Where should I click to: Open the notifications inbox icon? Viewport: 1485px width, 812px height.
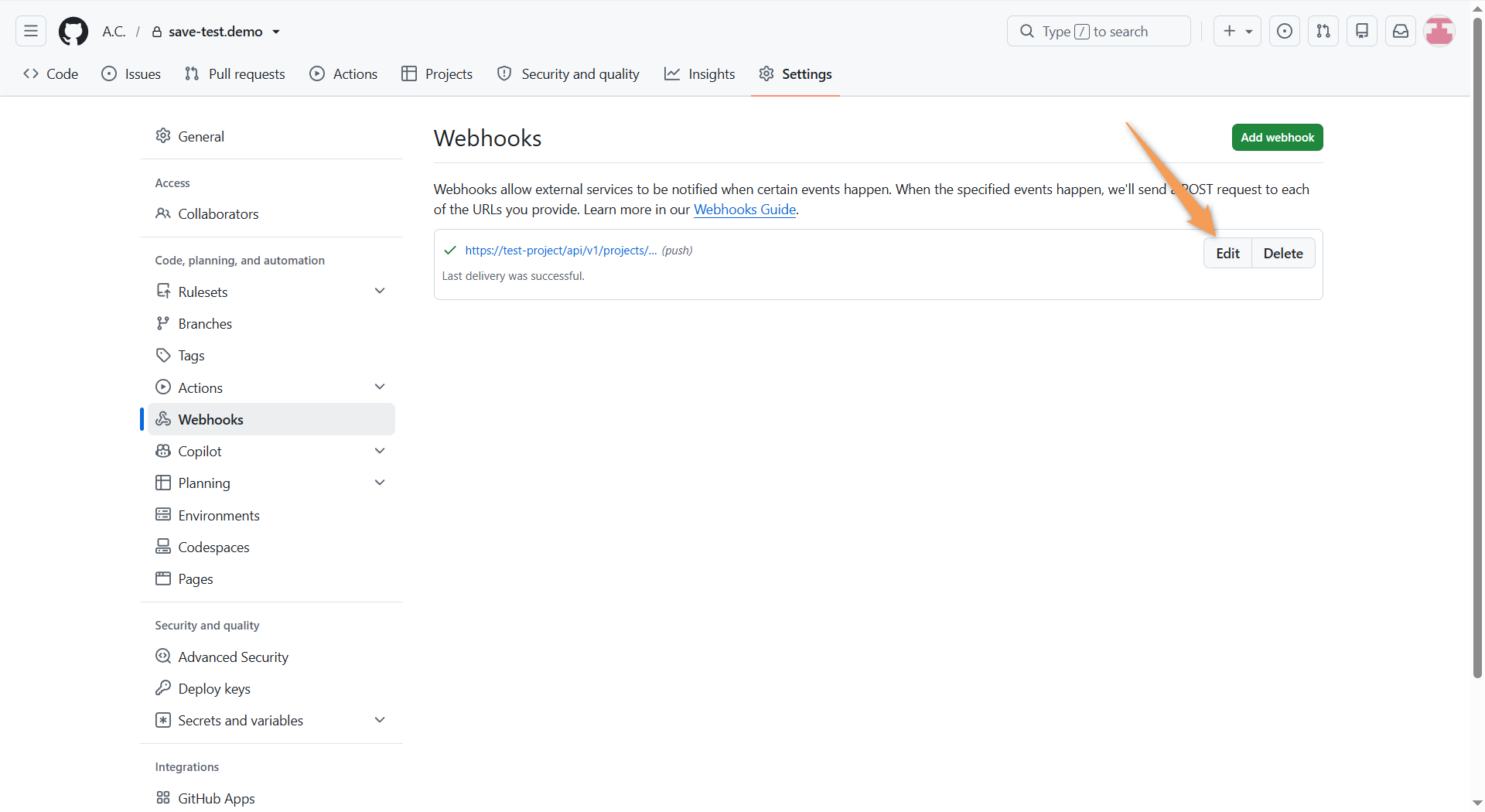point(1401,31)
